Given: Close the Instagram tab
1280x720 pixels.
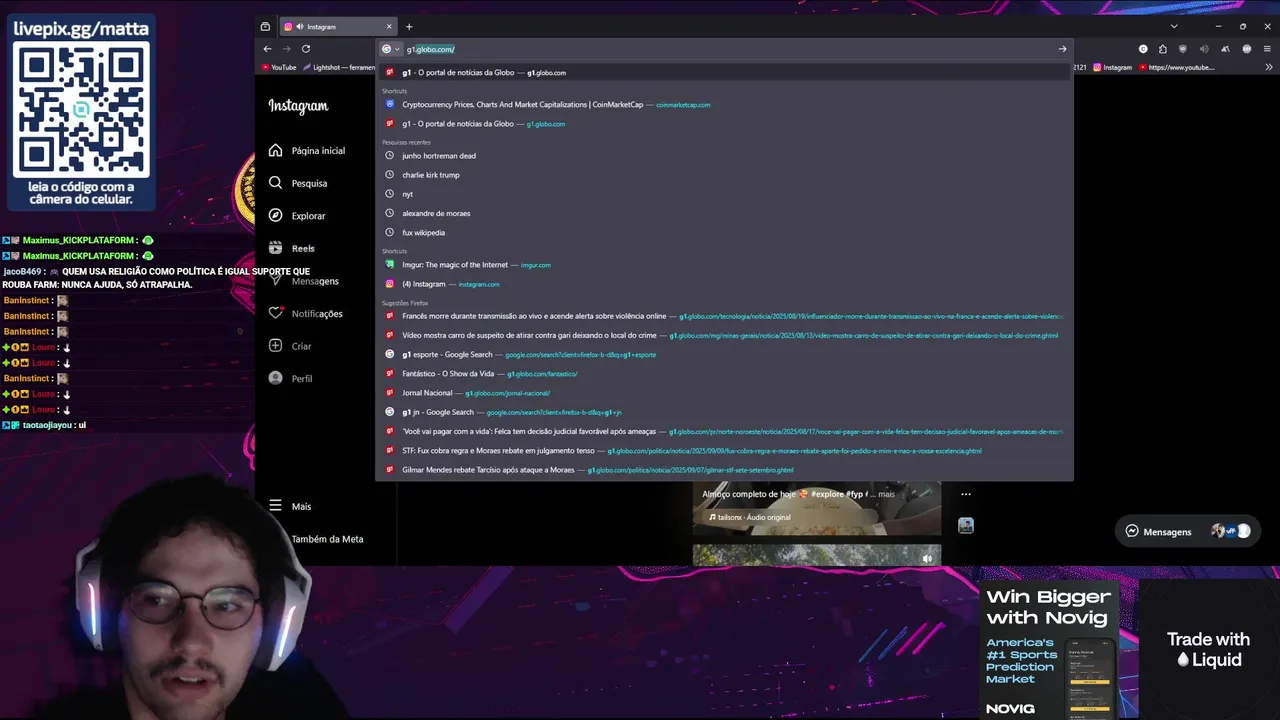Looking at the screenshot, I should [389, 27].
